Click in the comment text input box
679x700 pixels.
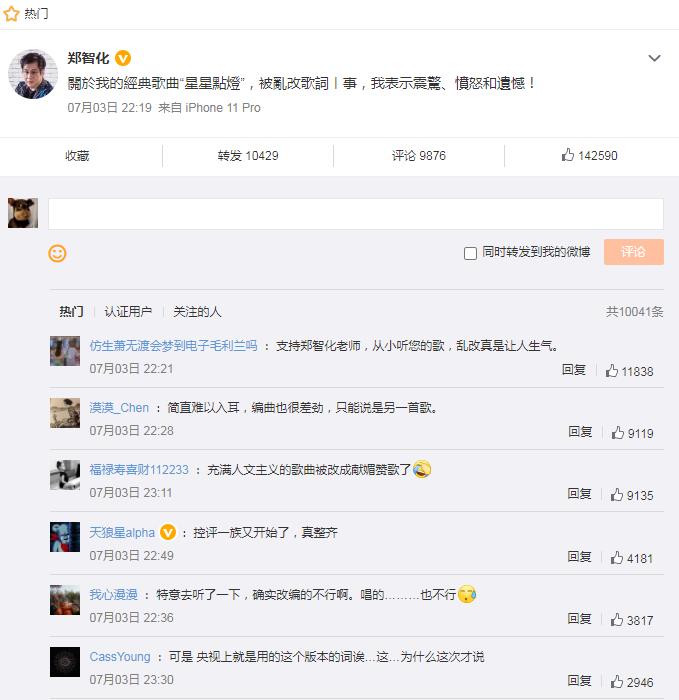pos(355,214)
